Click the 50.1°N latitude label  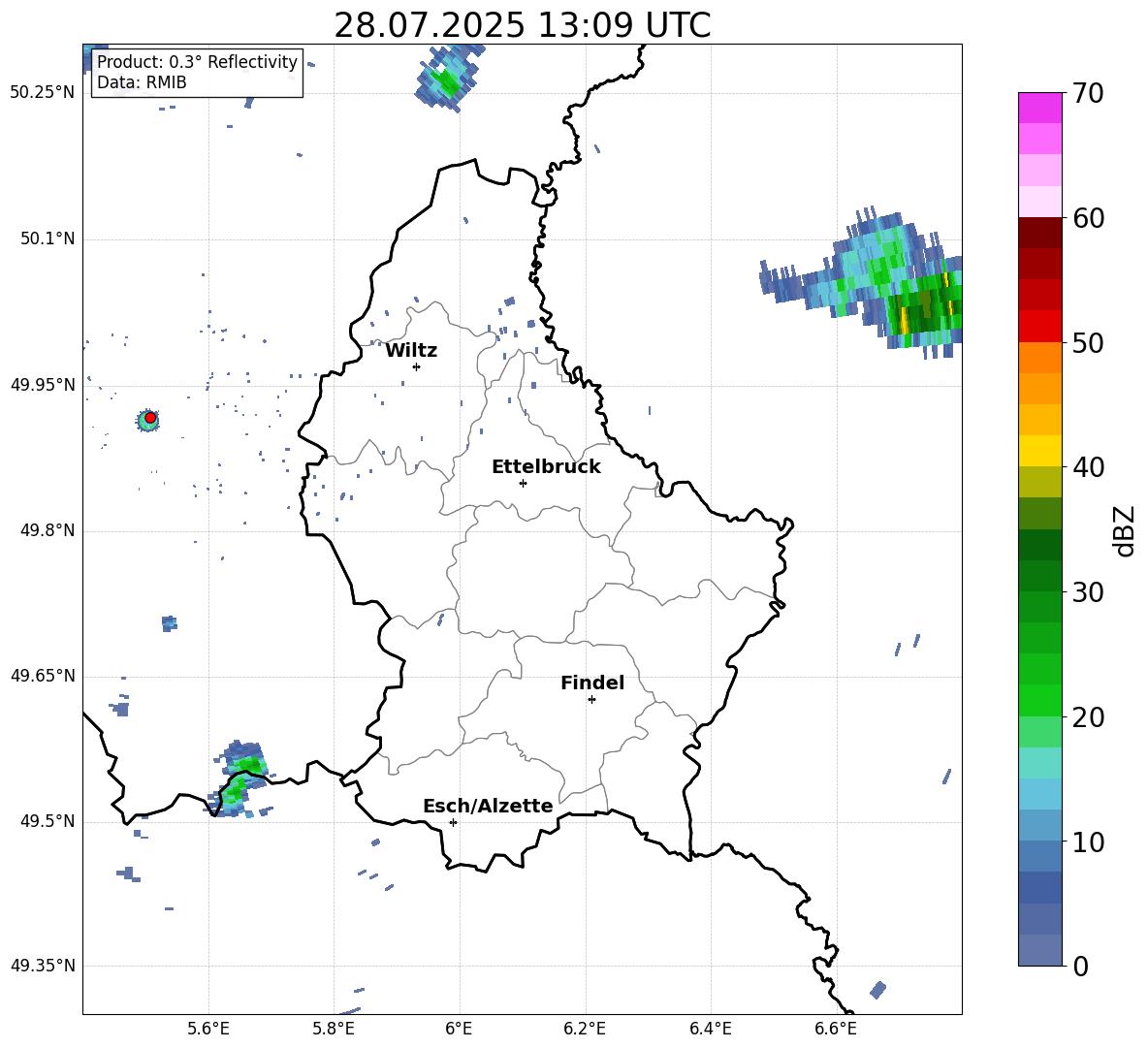[x=47, y=239]
